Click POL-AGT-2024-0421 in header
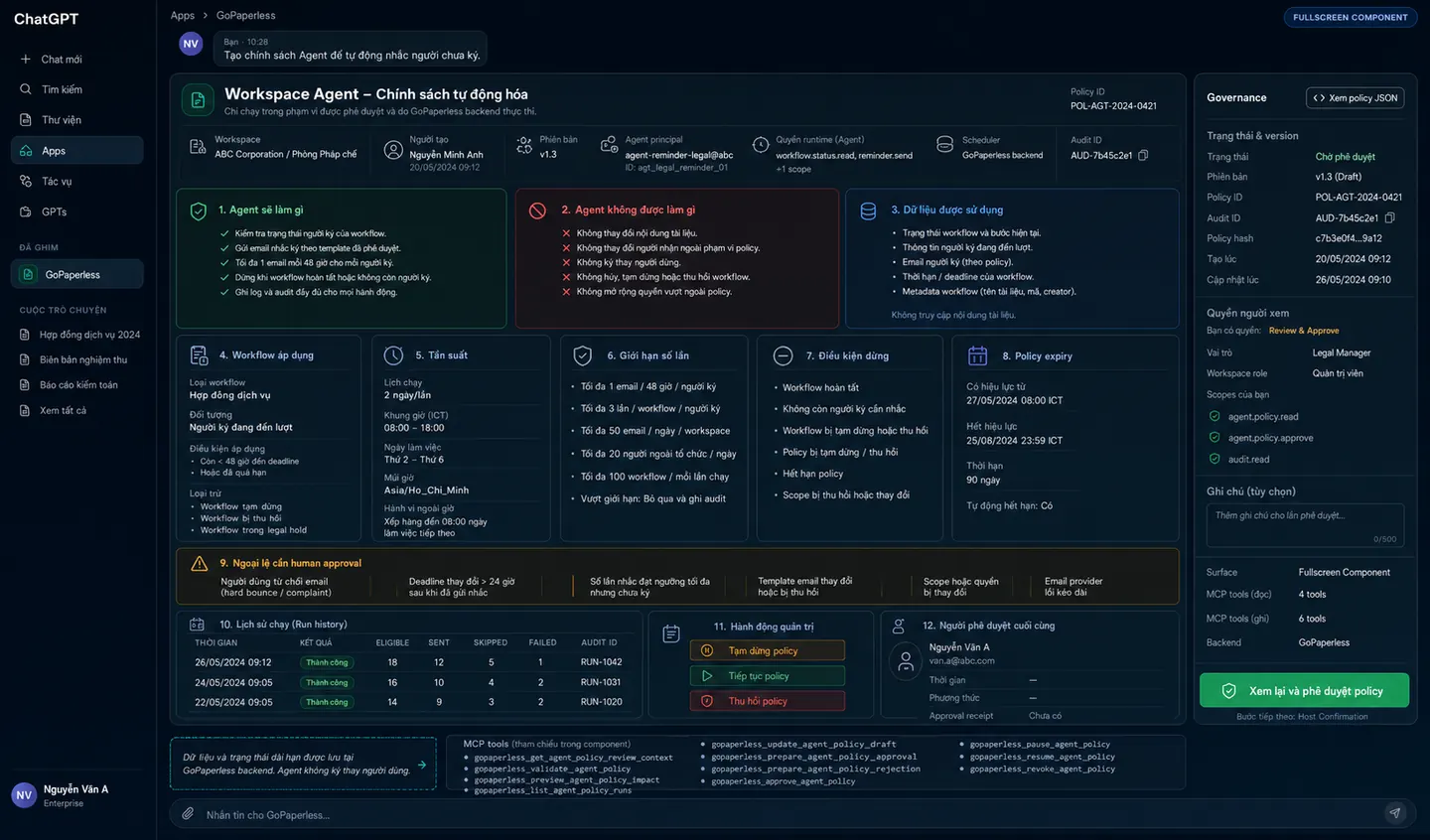This screenshot has width=1430, height=840. click(1113, 105)
